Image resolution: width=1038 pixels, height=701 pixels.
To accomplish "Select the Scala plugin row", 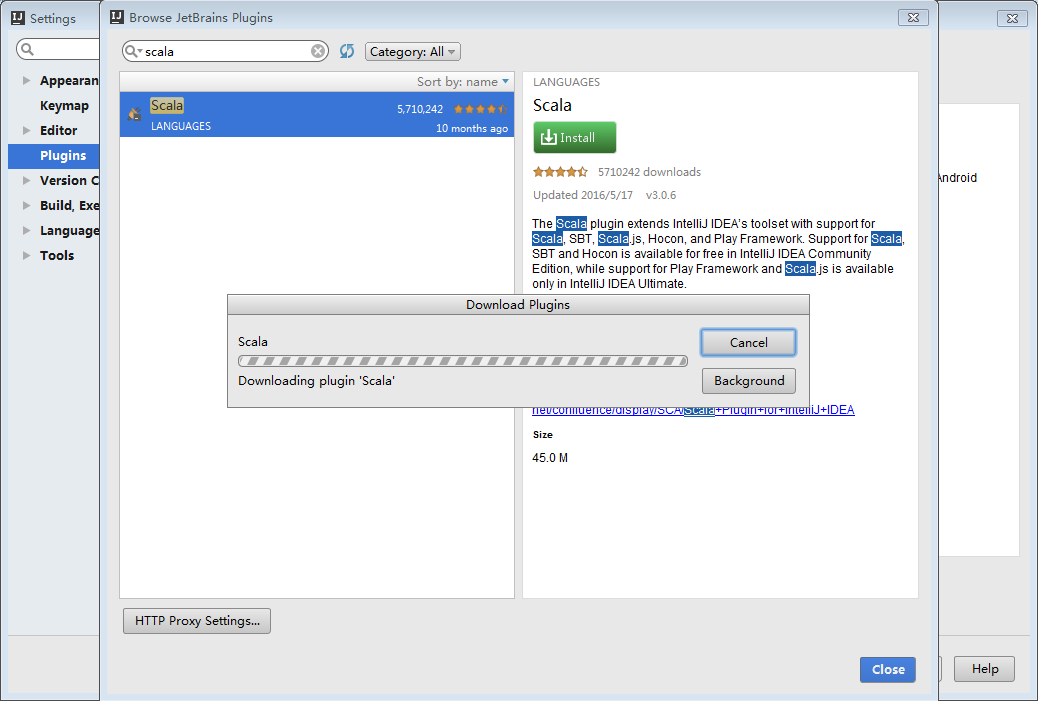I will (x=316, y=115).
